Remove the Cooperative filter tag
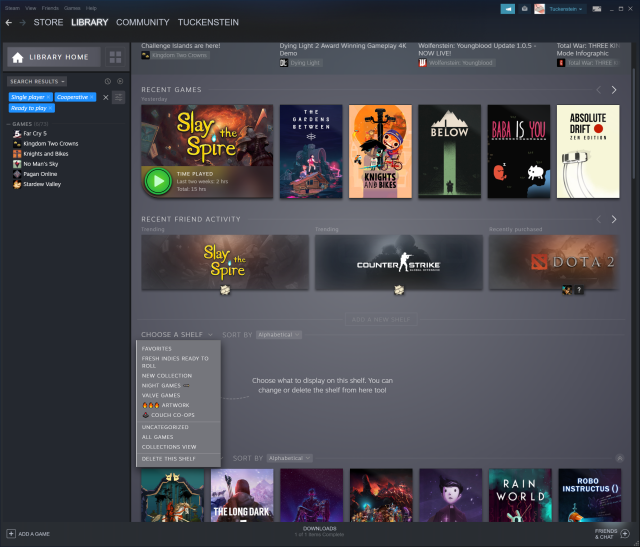 [91, 97]
